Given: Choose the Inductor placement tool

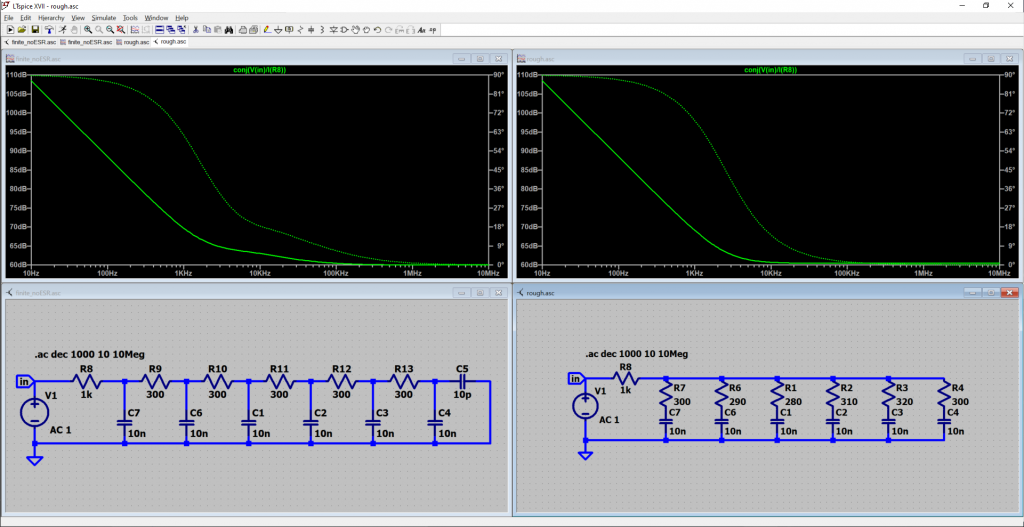Looking at the screenshot, I should (322, 30).
